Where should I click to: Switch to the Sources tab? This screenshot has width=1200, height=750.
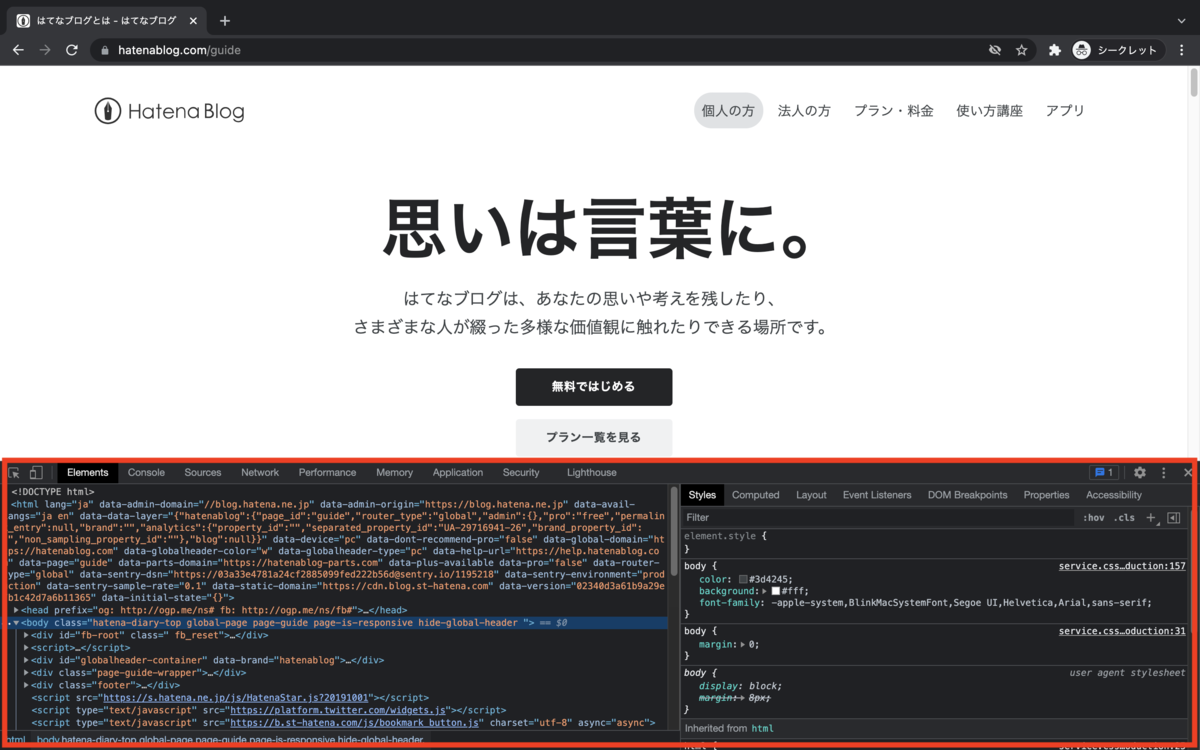[203, 473]
